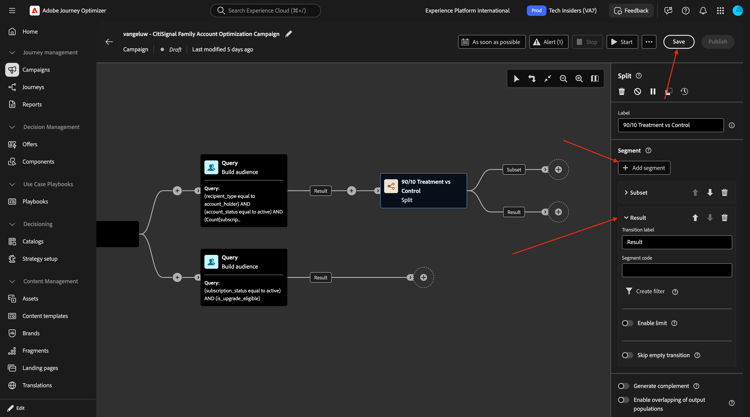Viewport: 750px width, 417px height.
Task: Toggle the canvas map view icon
Action: (595, 79)
